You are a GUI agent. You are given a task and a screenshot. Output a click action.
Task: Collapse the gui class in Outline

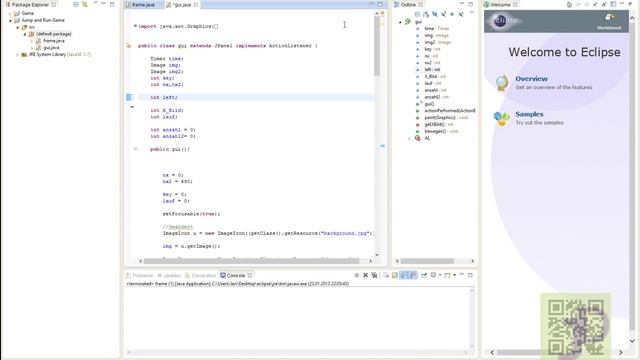click(x=400, y=22)
